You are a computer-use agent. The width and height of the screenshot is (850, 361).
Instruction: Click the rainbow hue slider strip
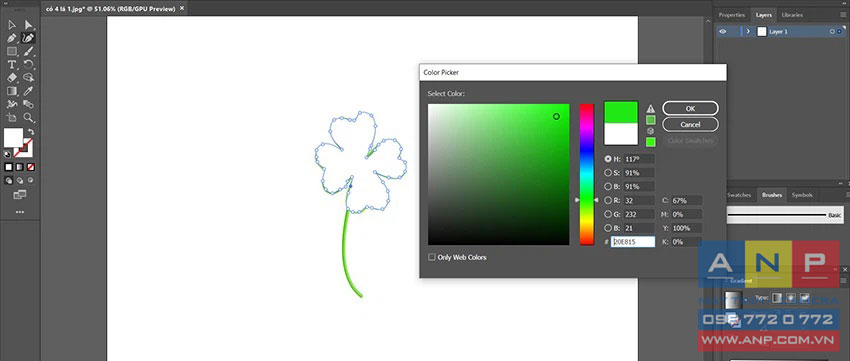tap(587, 174)
